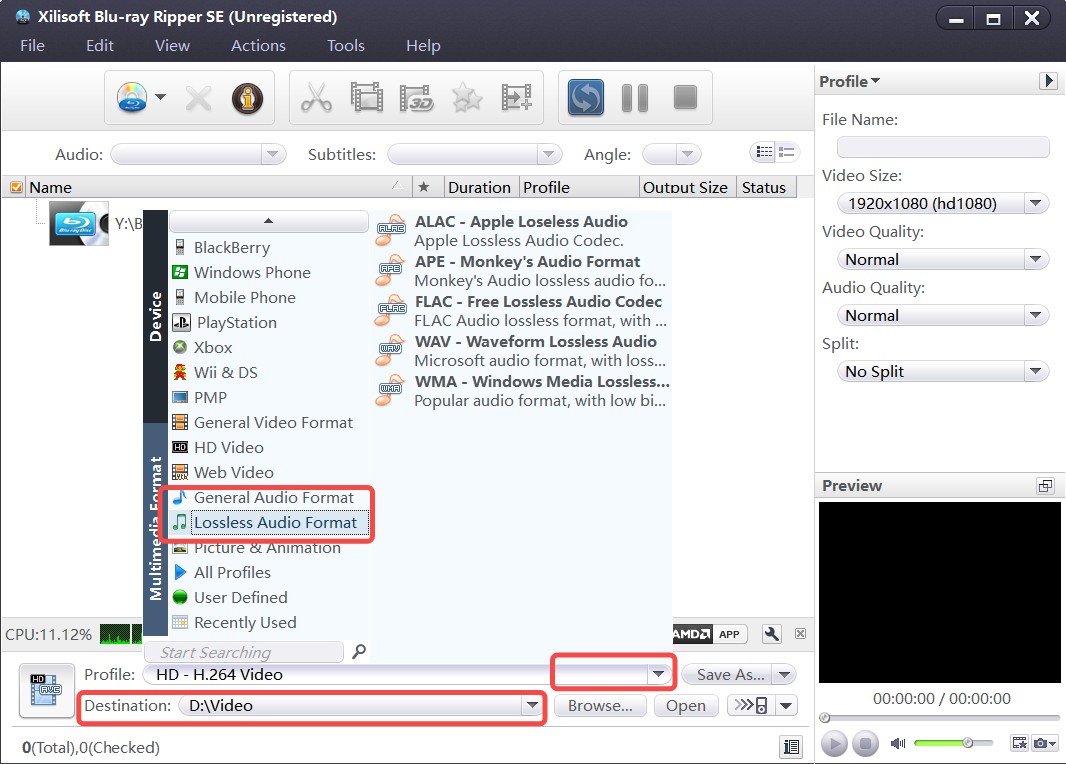
Task: Select General Audio Format category
Action: (270, 498)
